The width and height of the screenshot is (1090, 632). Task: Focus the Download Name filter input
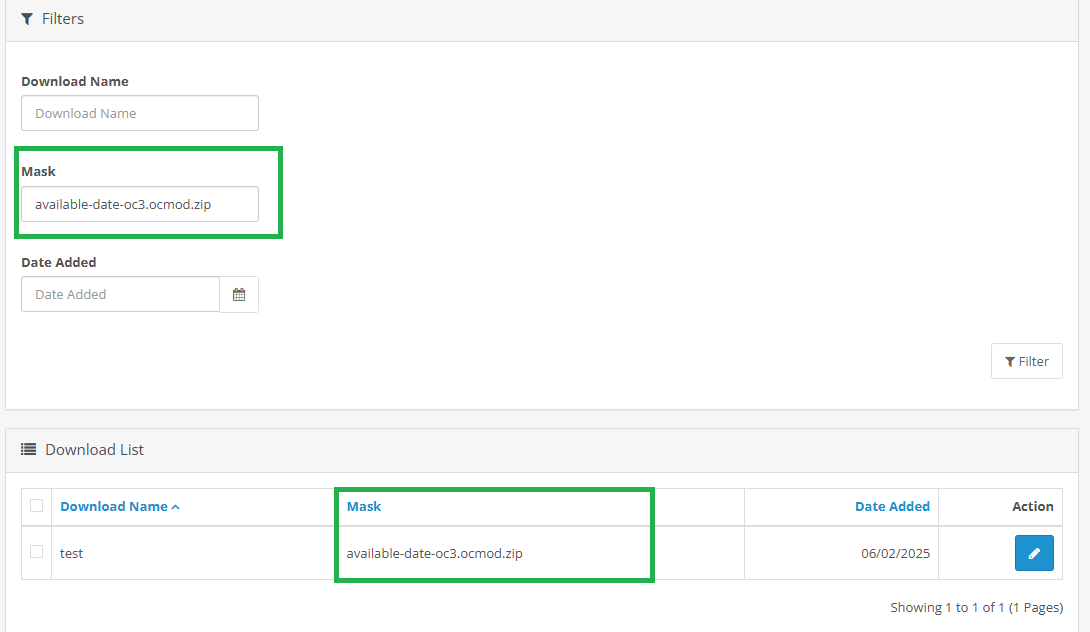pyautogui.click(x=140, y=113)
